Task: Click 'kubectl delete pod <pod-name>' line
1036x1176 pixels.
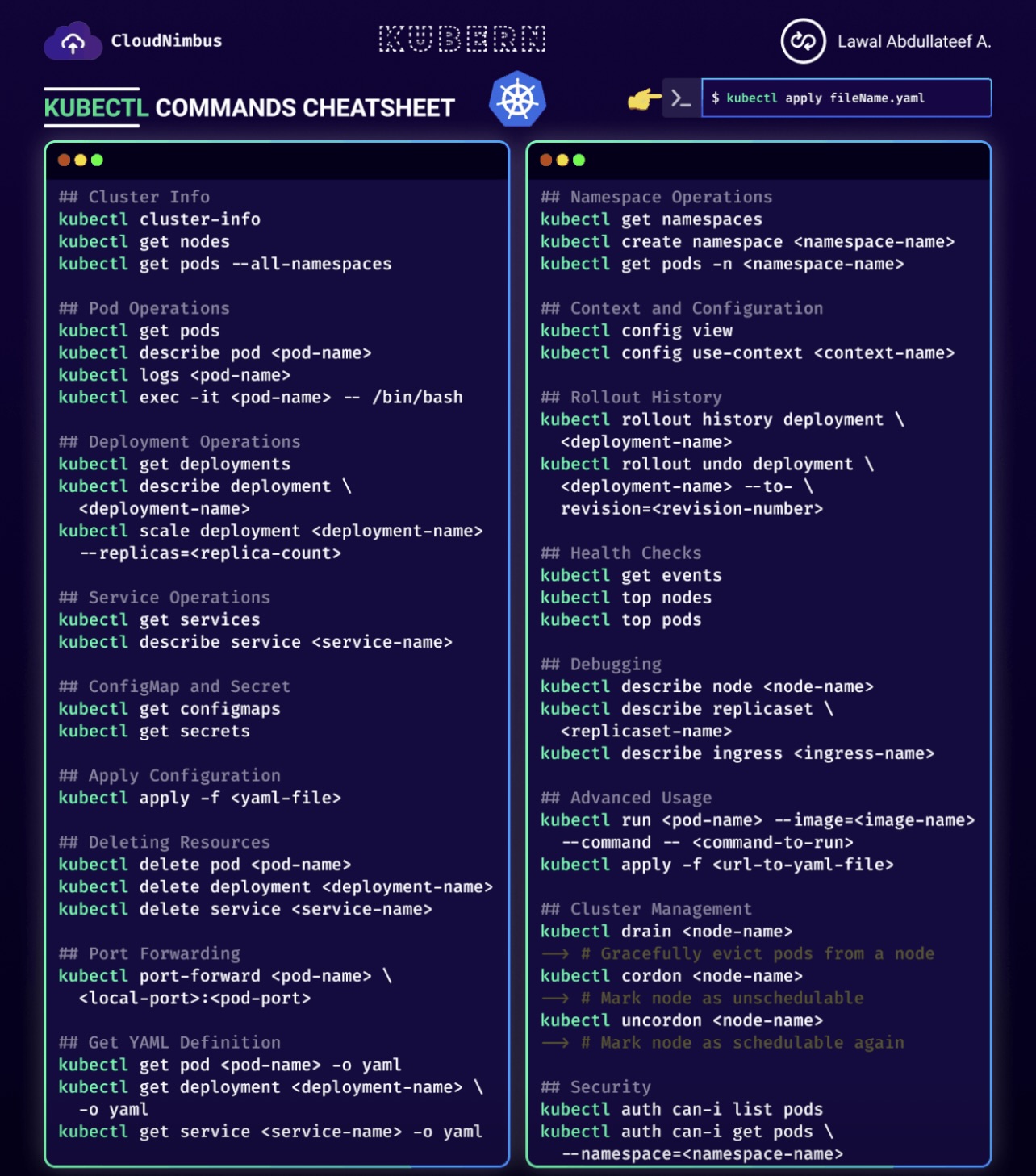Action: click(205, 865)
